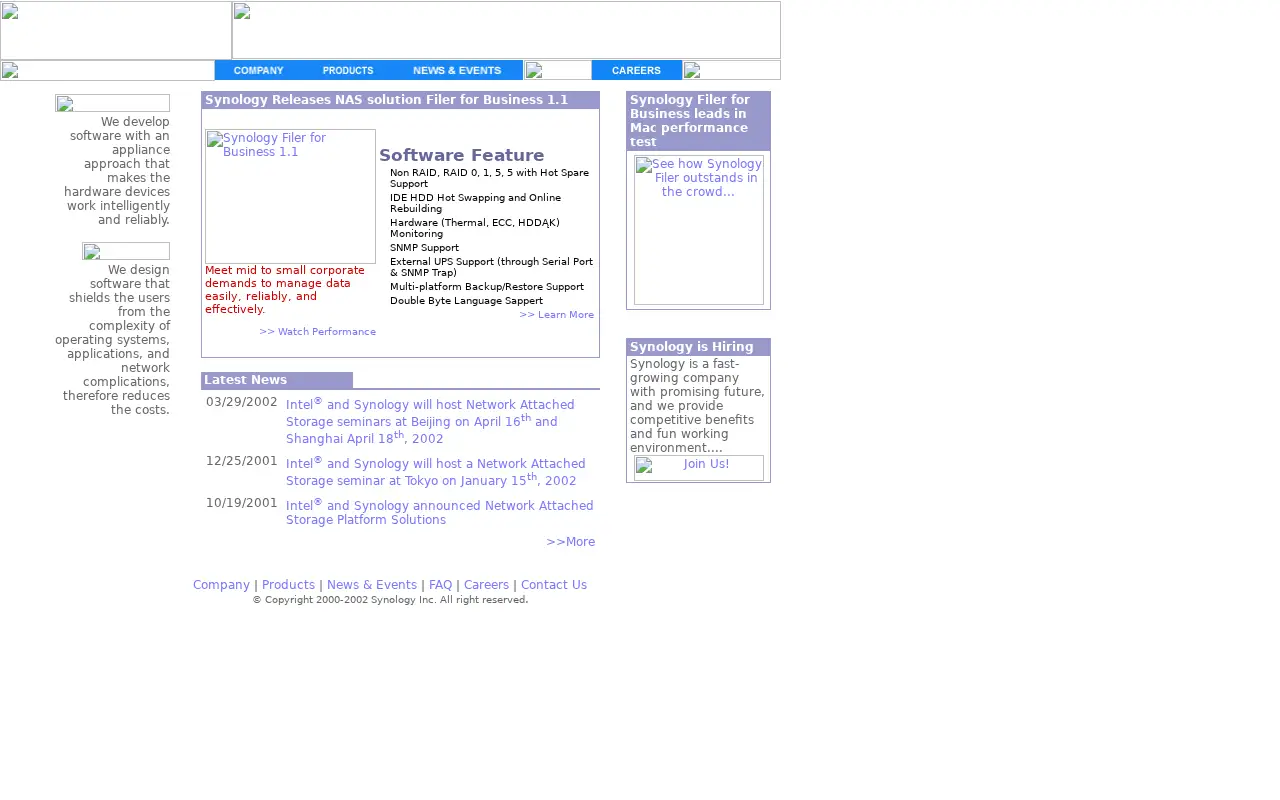Image resolution: width=1280 pixels, height=800 pixels.
Task: Open the Contact Us footer link
Action: (x=554, y=585)
